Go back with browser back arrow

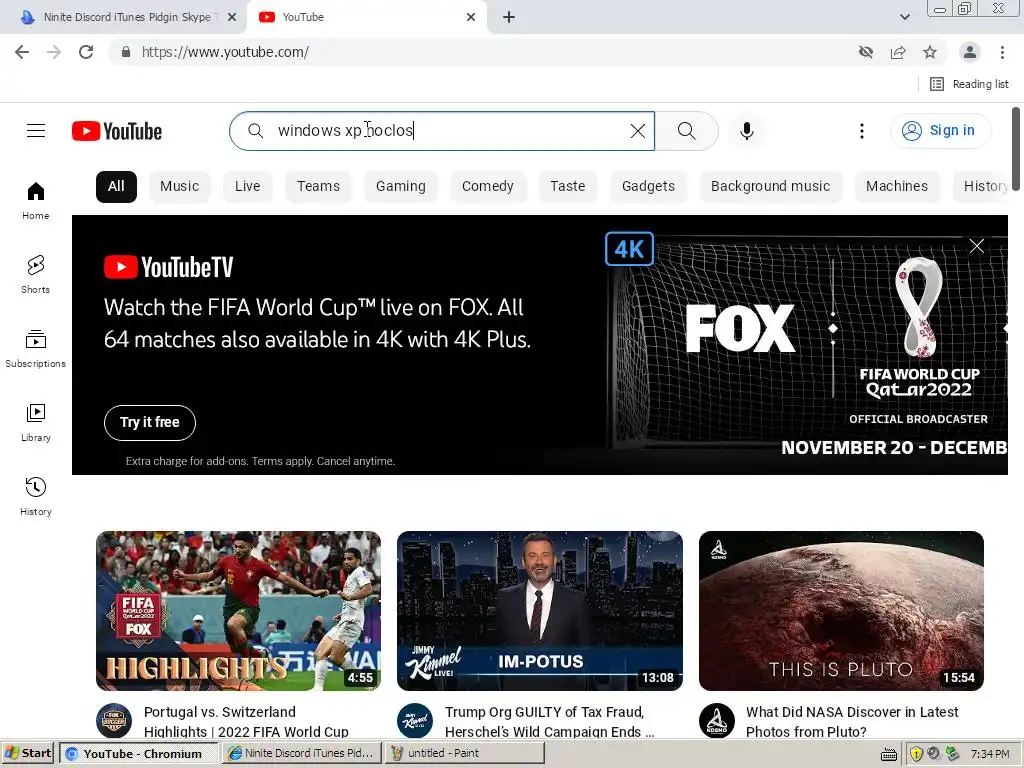[x=22, y=52]
